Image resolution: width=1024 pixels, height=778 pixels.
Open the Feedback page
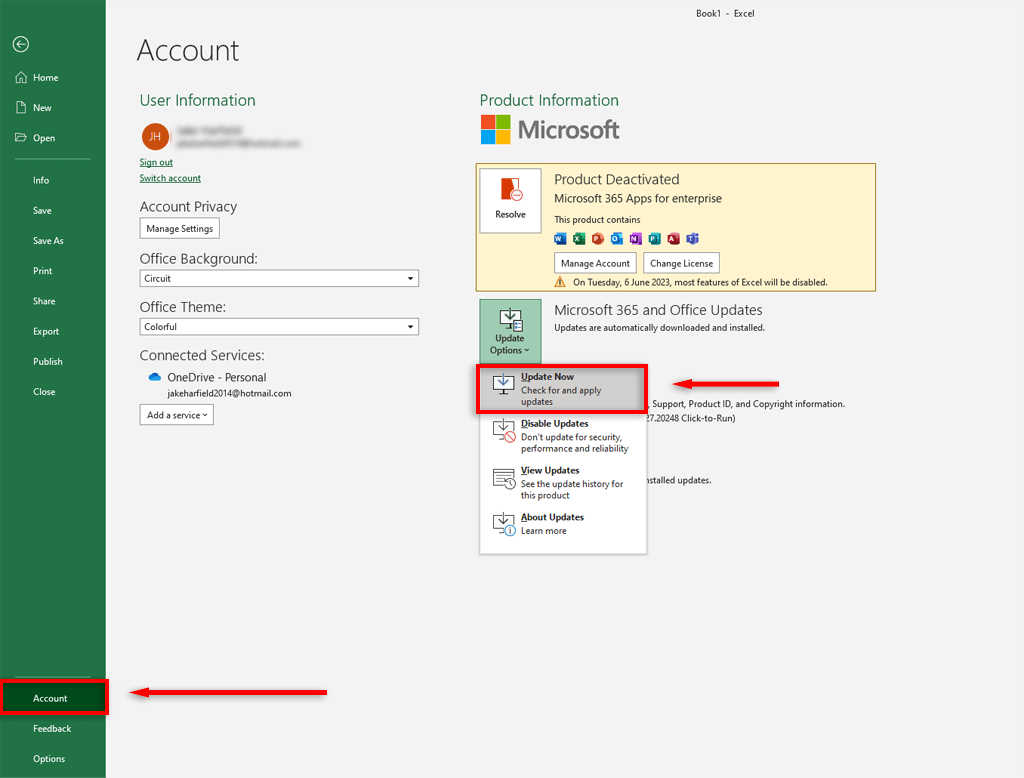(53, 728)
